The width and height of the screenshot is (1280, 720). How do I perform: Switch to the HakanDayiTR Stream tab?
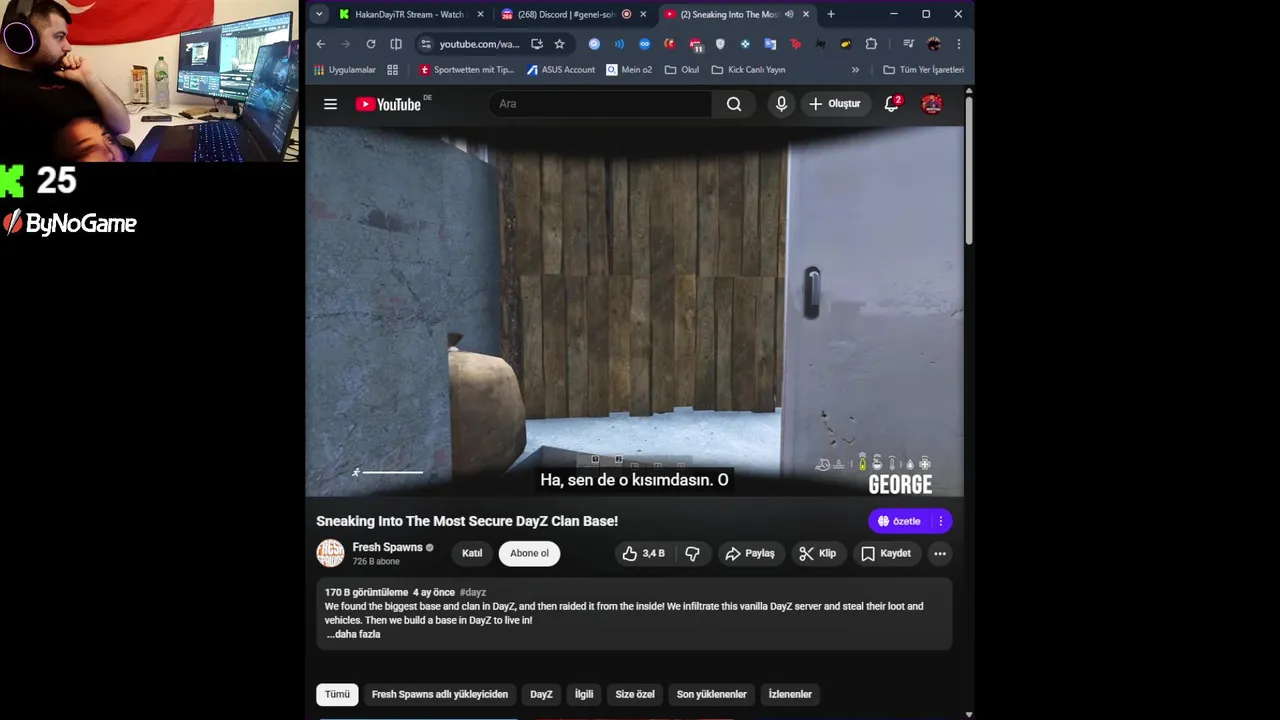pos(410,14)
